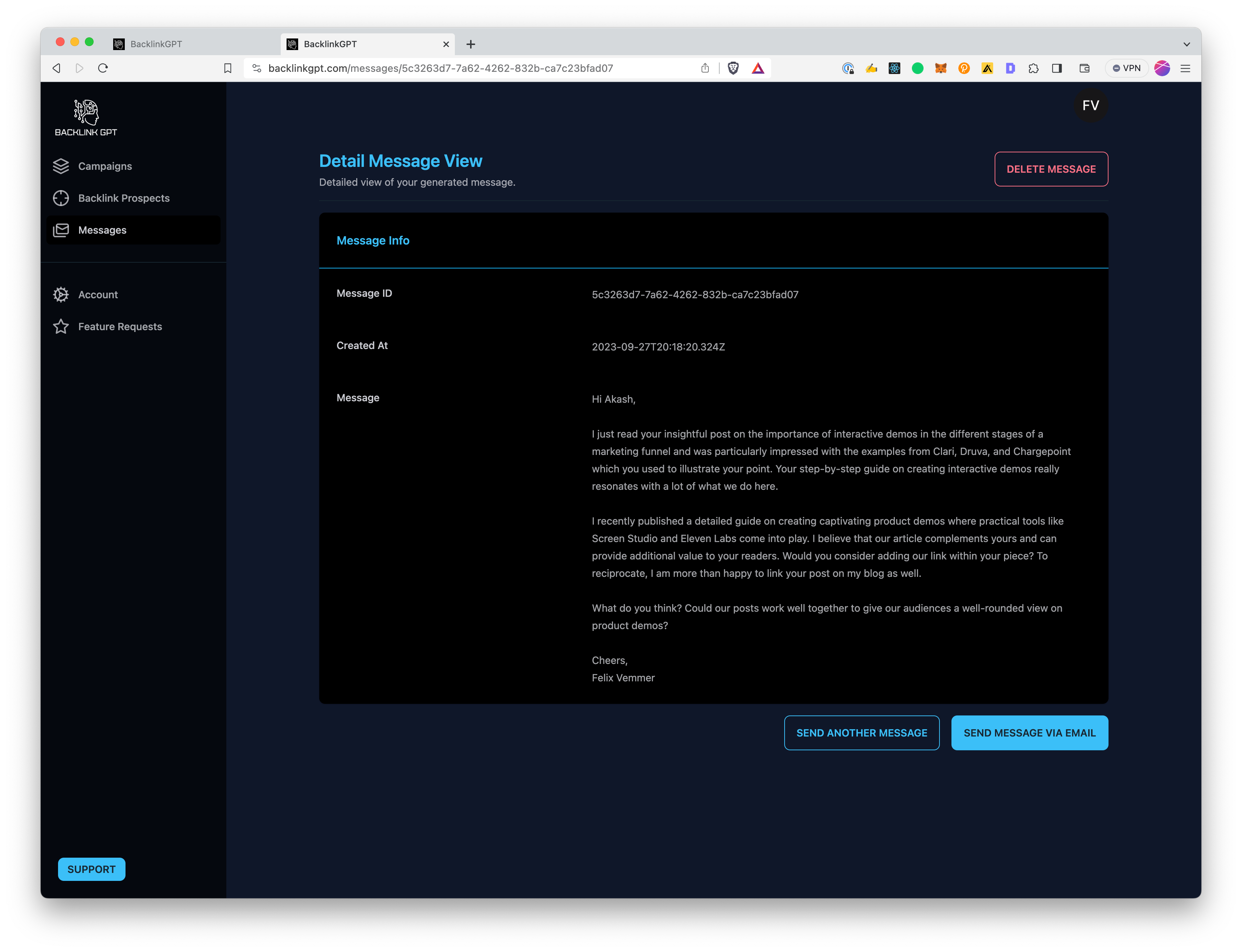Screen dimensions: 1242x952
Task: Click the Feature Requests star icon
Action: [61, 327]
